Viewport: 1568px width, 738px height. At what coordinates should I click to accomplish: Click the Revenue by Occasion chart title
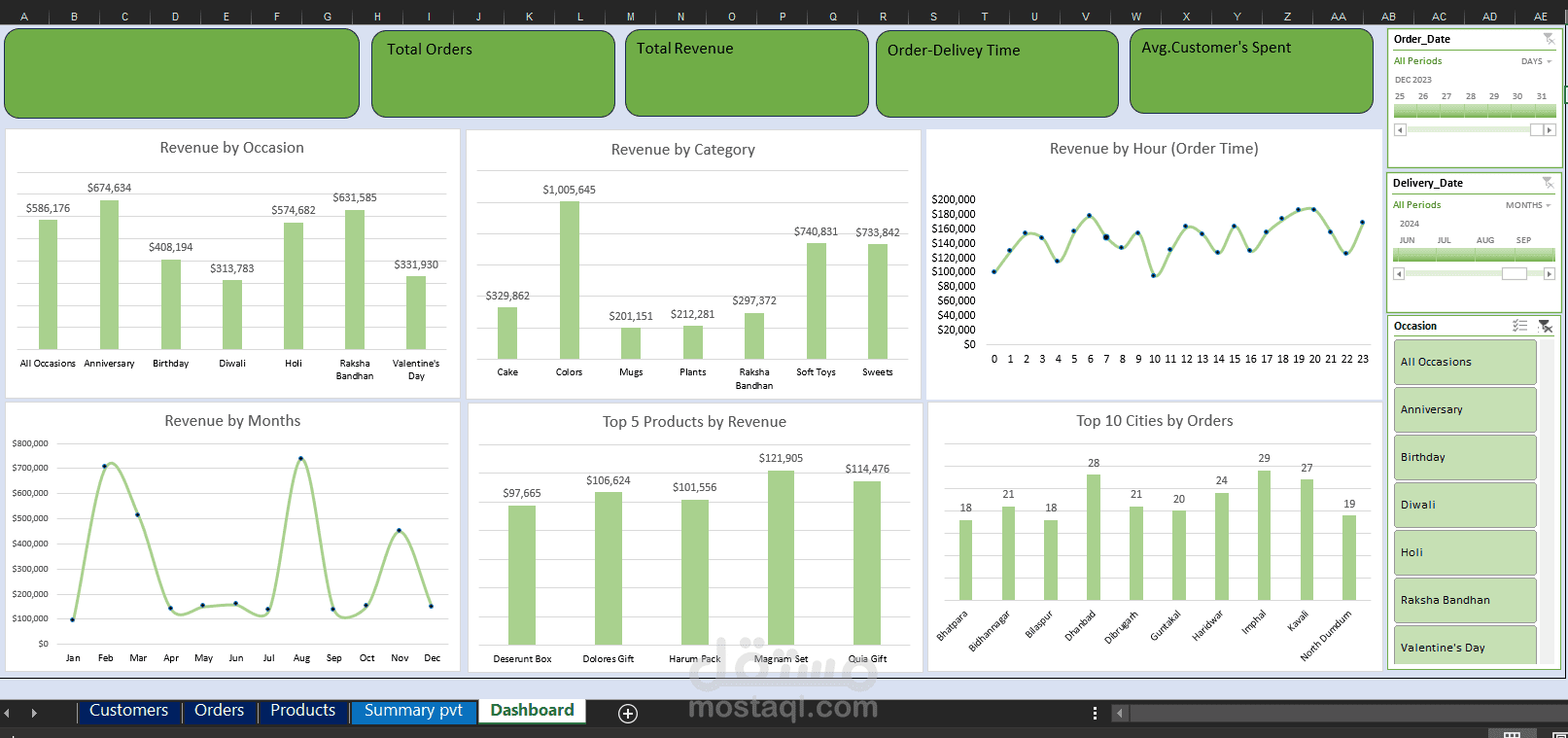tap(231, 148)
